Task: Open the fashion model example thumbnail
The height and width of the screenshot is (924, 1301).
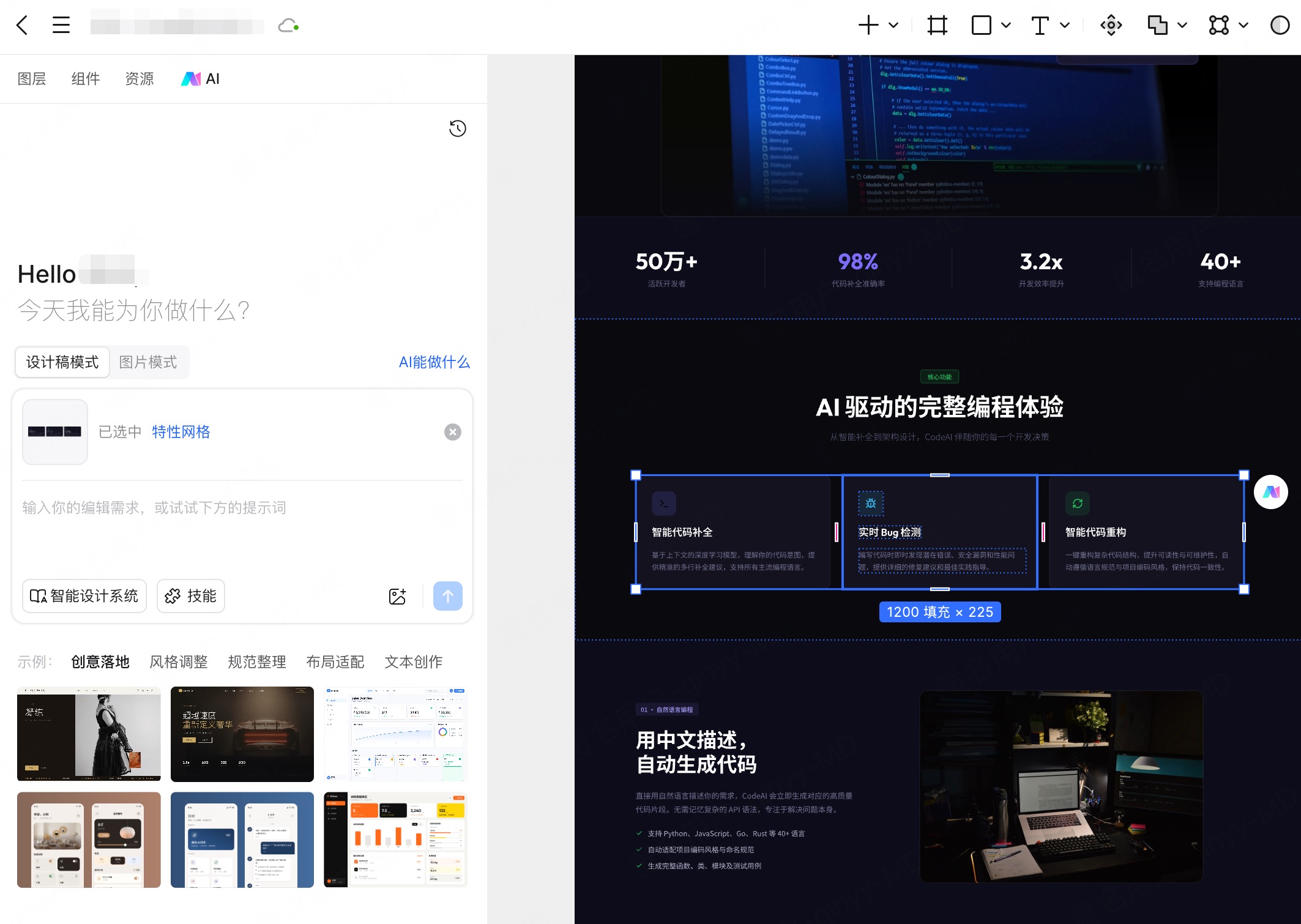Action: click(89, 734)
